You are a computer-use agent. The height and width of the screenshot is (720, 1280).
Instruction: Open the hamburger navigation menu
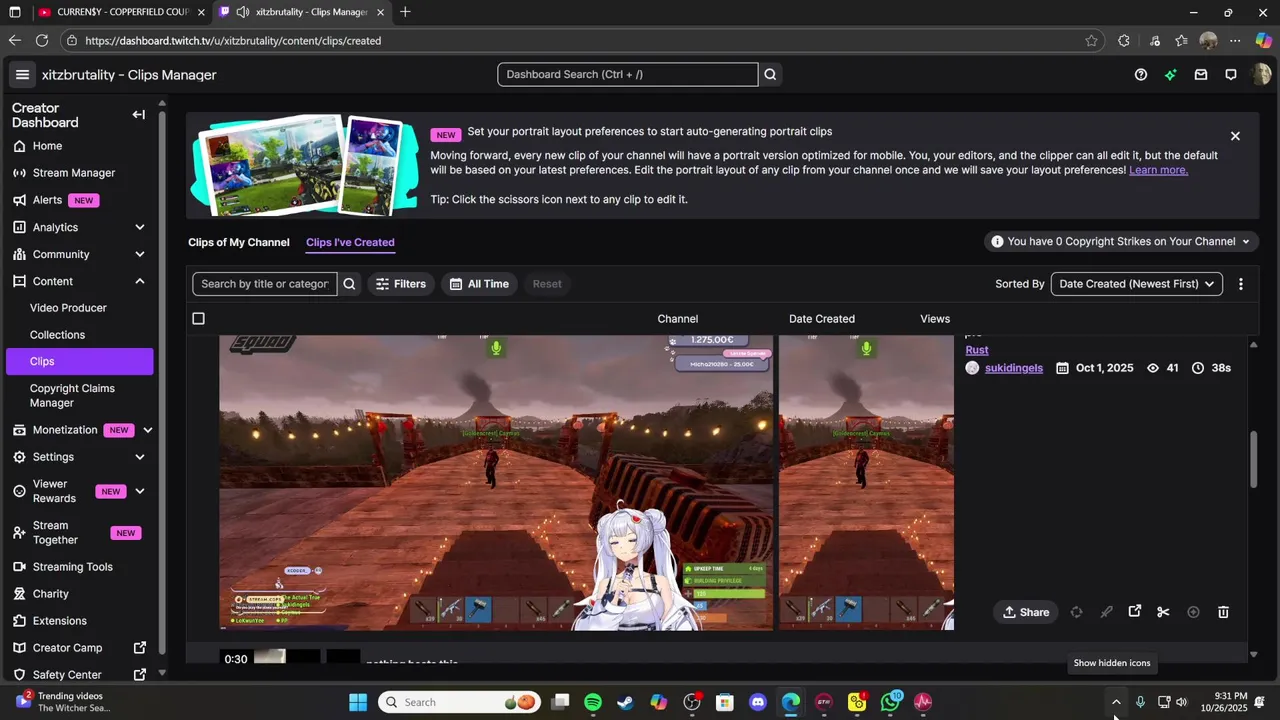point(22,75)
